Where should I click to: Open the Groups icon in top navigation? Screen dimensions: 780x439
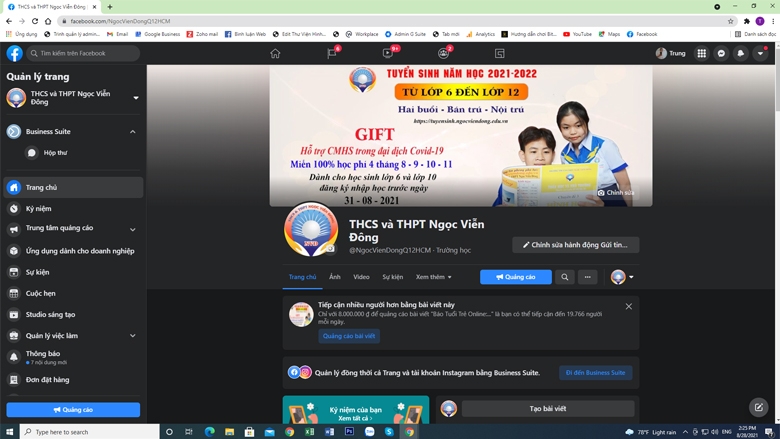(443, 53)
